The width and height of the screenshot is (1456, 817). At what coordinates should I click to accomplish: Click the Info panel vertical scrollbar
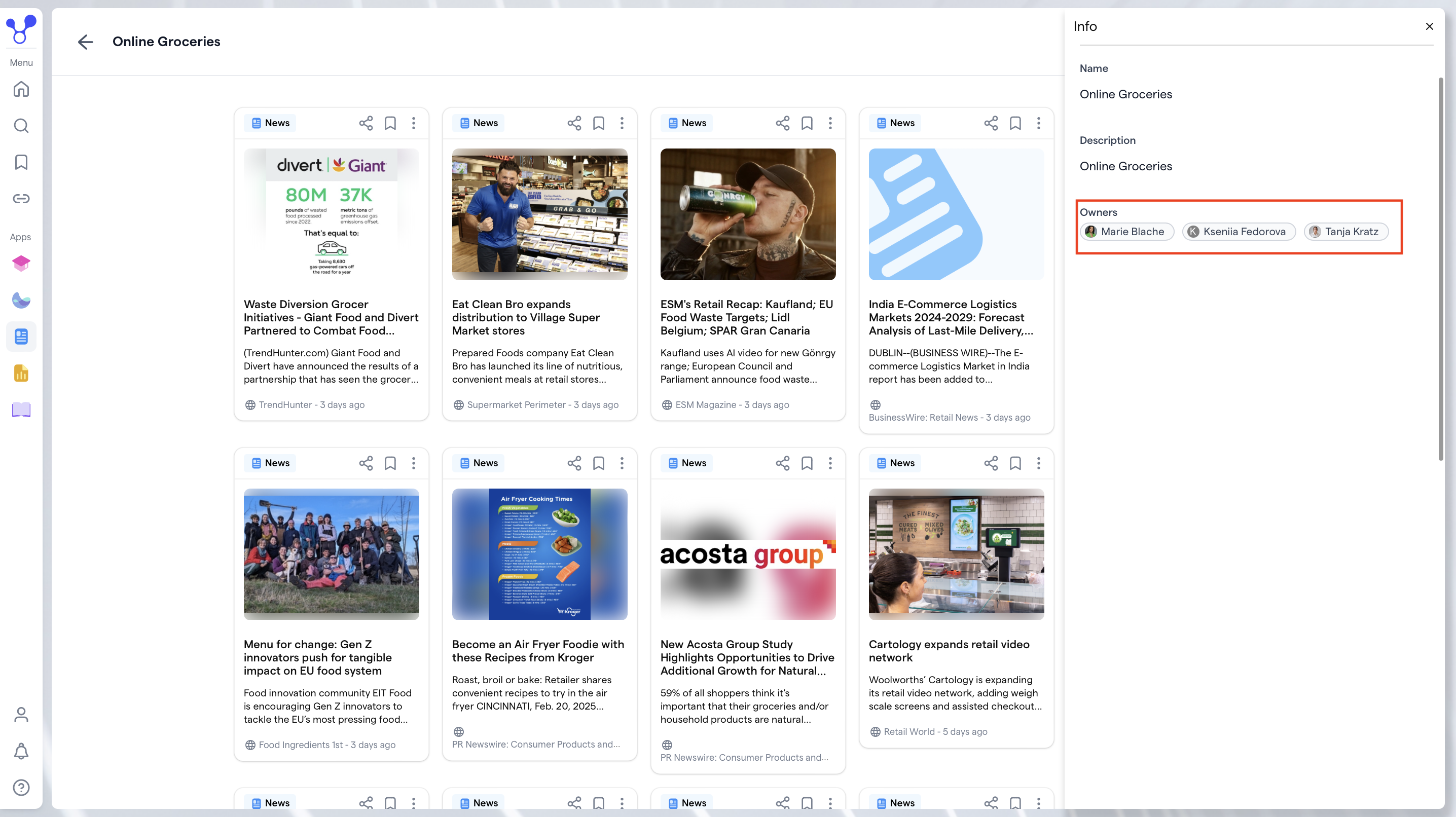(1441, 269)
